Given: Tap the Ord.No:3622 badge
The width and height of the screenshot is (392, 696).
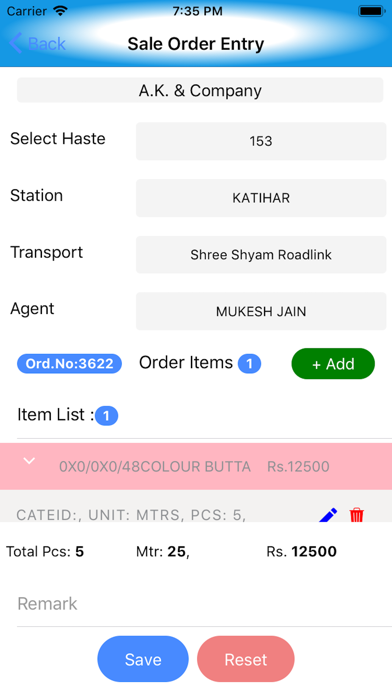Looking at the screenshot, I should coord(69,364).
